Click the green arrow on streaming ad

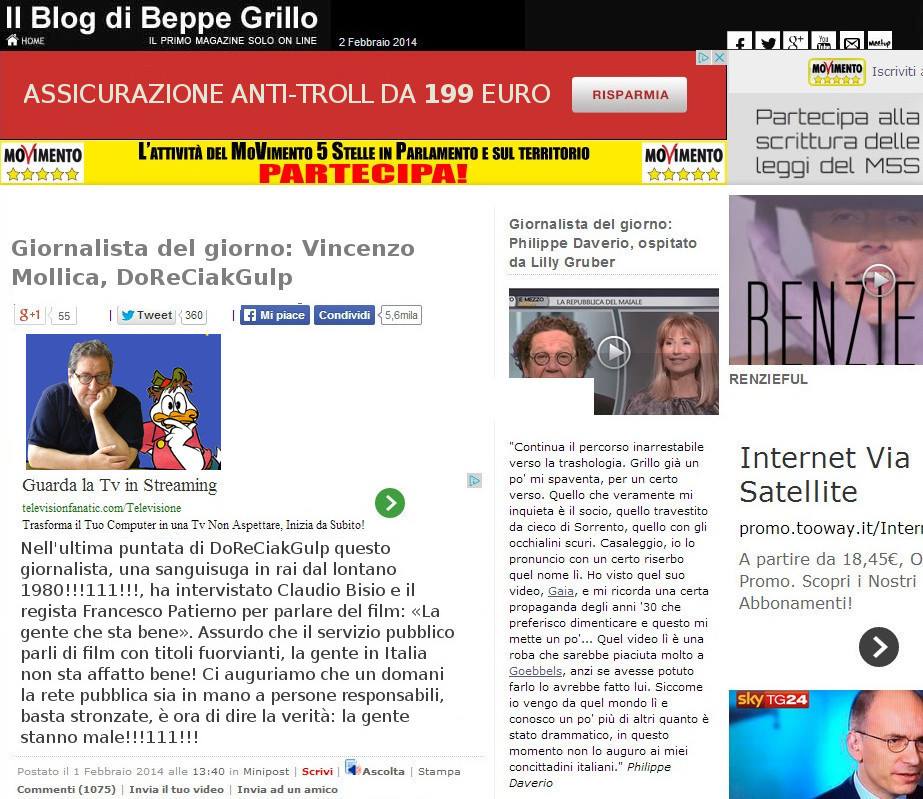click(x=389, y=503)
